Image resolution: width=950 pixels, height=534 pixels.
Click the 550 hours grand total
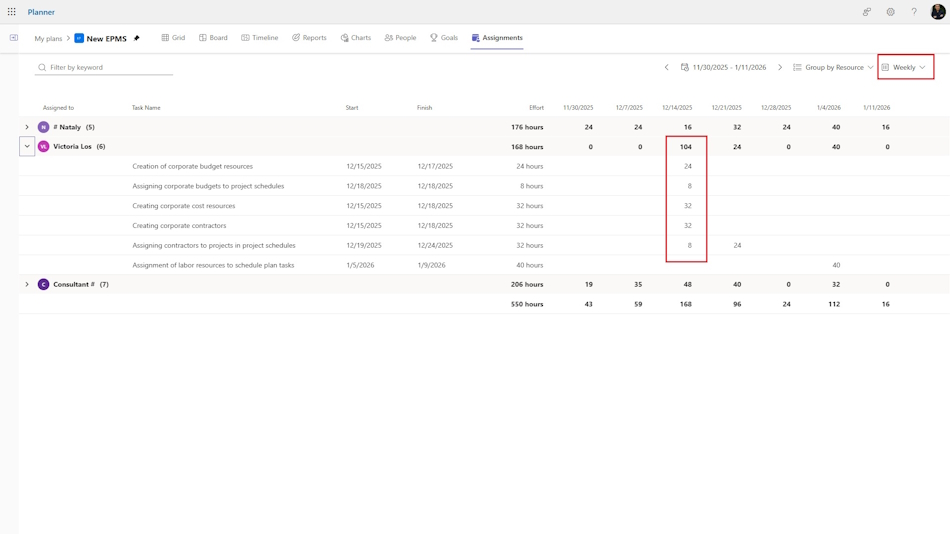[527, 304]
